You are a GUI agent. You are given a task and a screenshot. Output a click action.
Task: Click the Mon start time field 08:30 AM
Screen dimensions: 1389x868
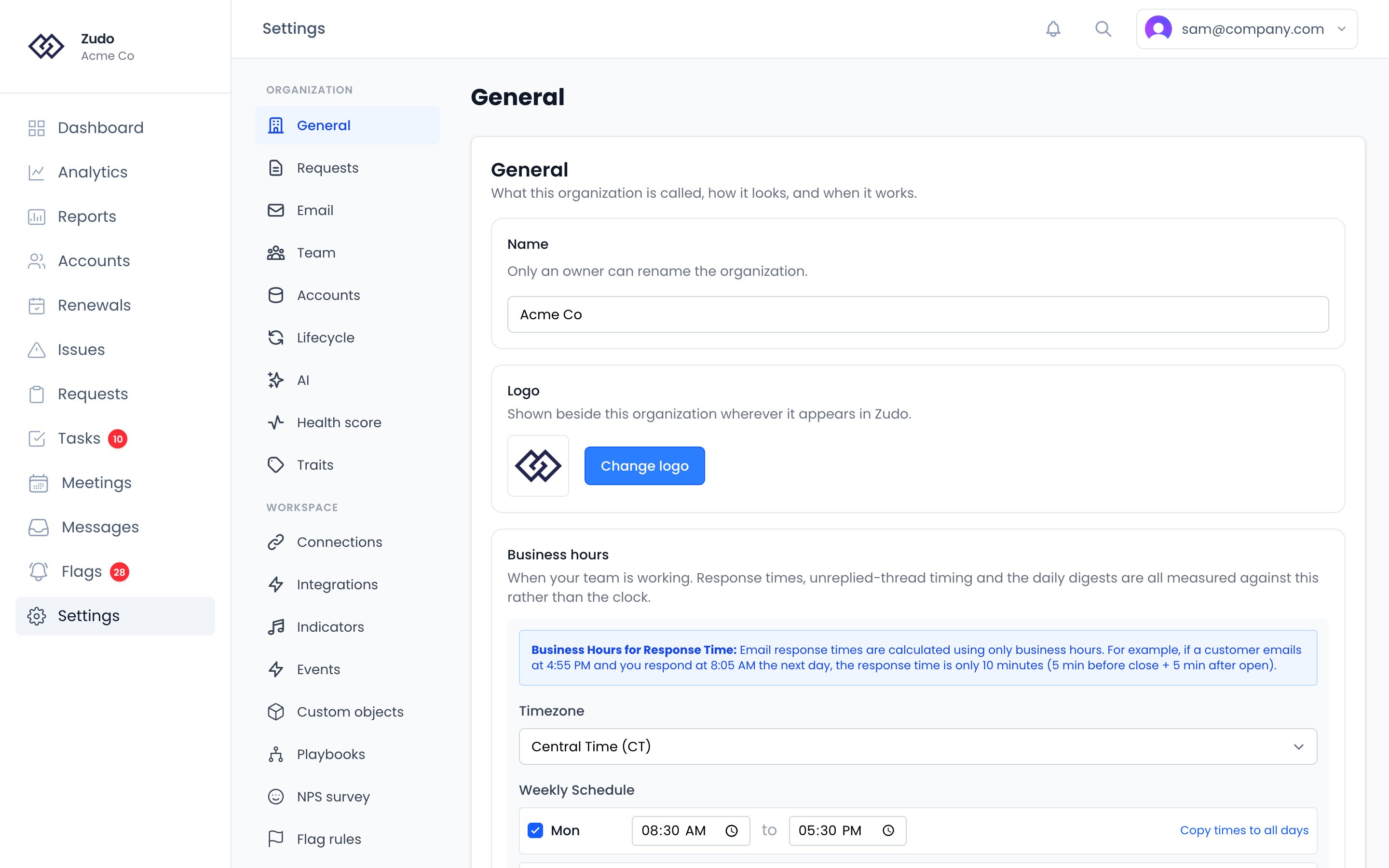click(x=691, y=831)
